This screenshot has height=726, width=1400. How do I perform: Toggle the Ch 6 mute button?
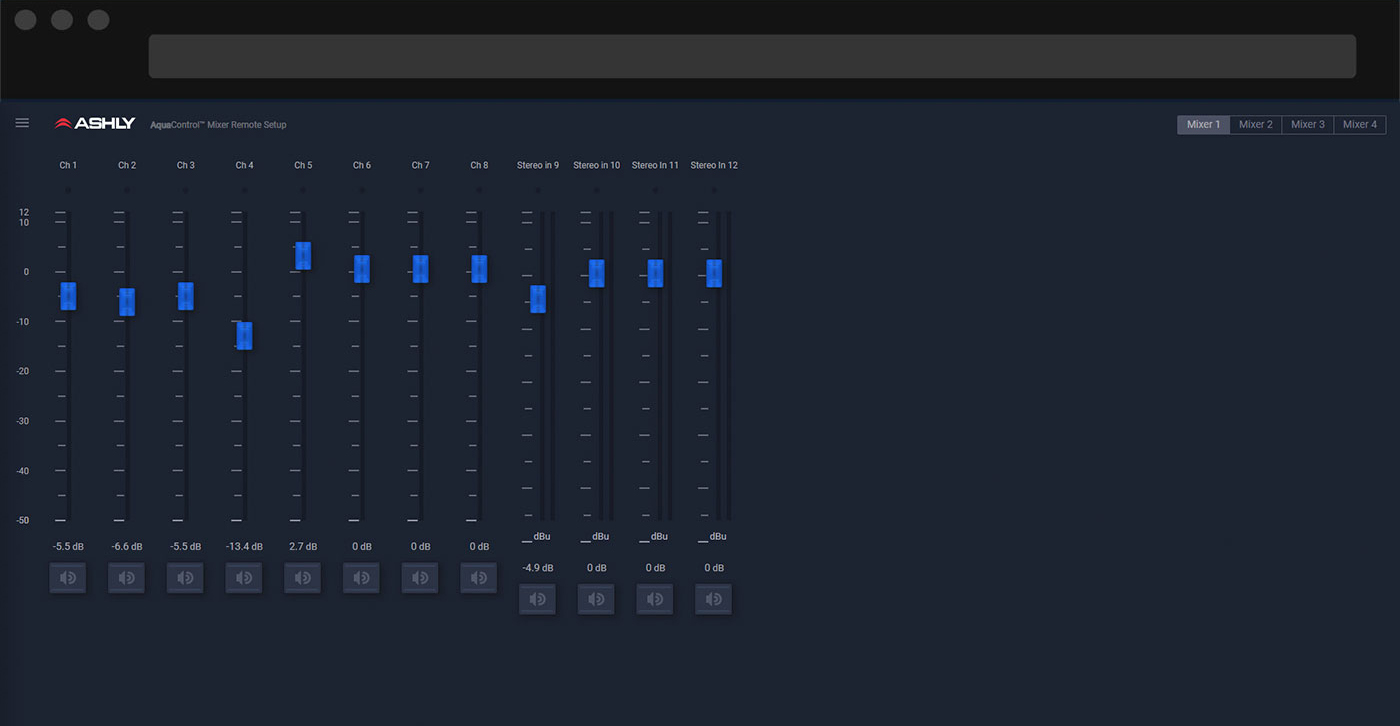(362, 578)
